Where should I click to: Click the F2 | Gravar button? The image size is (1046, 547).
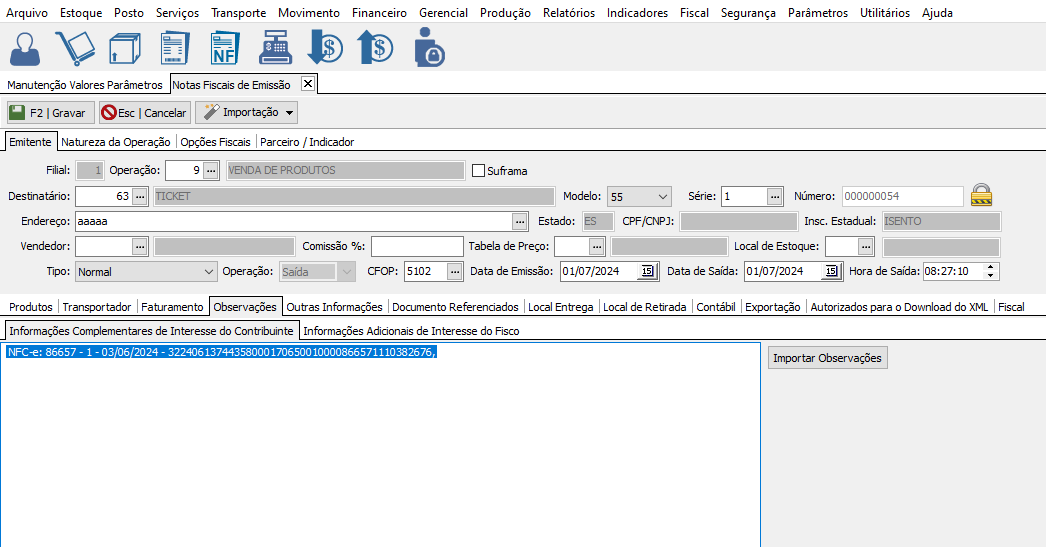pyautogui.click(x=50, y=113)
